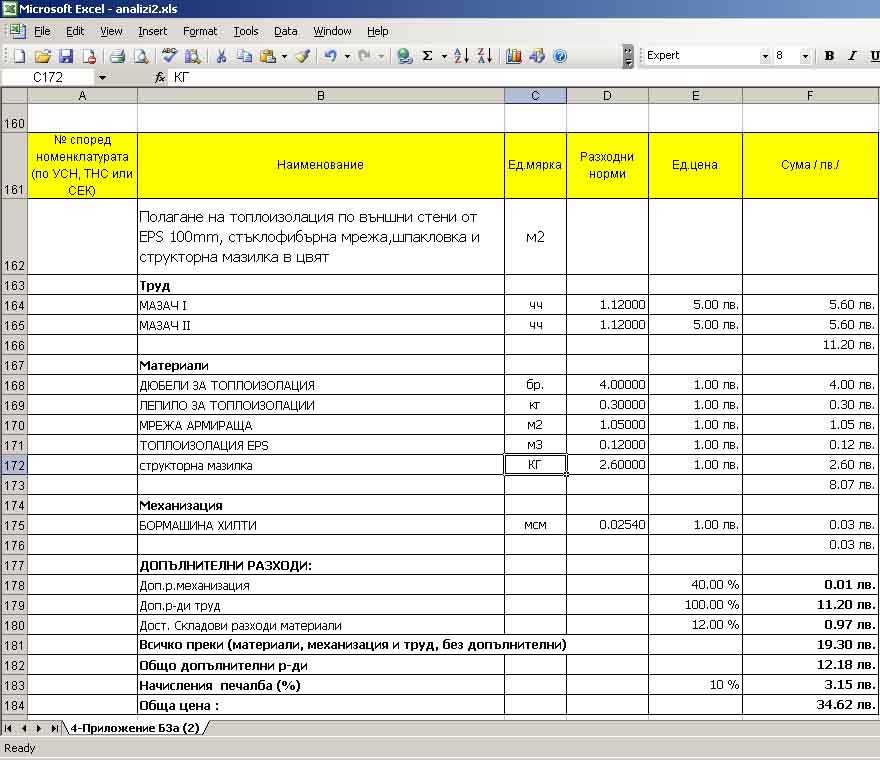This screenshot has height=760, width=880.
Task: Click the 'Наименование' yellow header cell
Action: (321, 165)
